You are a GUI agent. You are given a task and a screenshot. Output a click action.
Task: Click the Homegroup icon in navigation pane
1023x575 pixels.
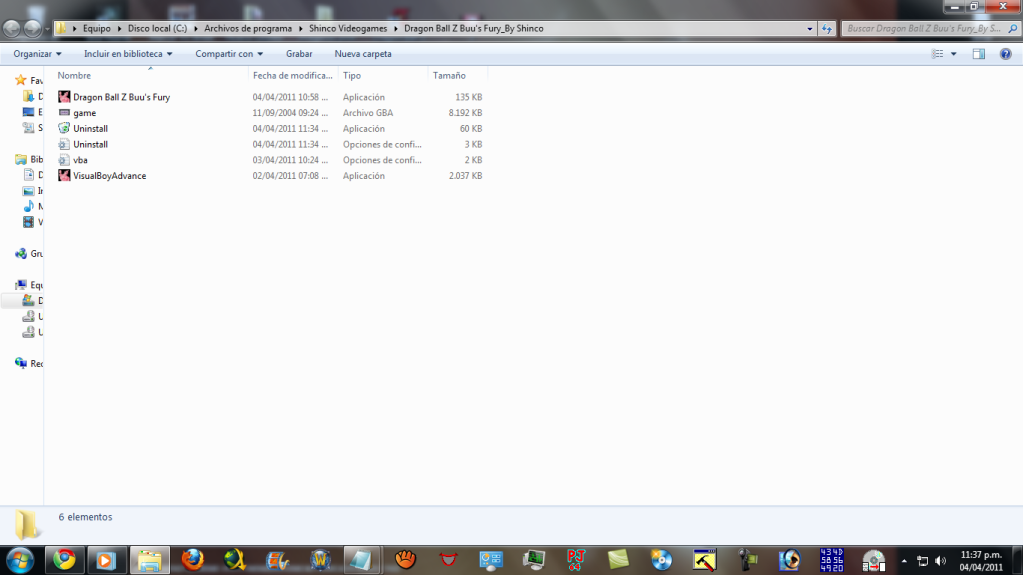[x=21, y=253]
